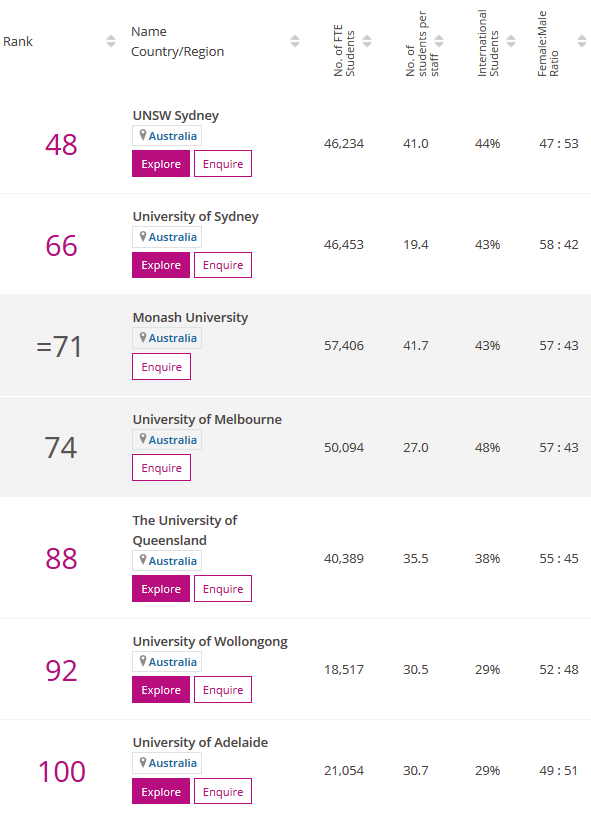Image resolution: width=591 pixels, height=818 pixels.
Task: Sort by No. of FTE Students arrows
Action: coord(367,41)
